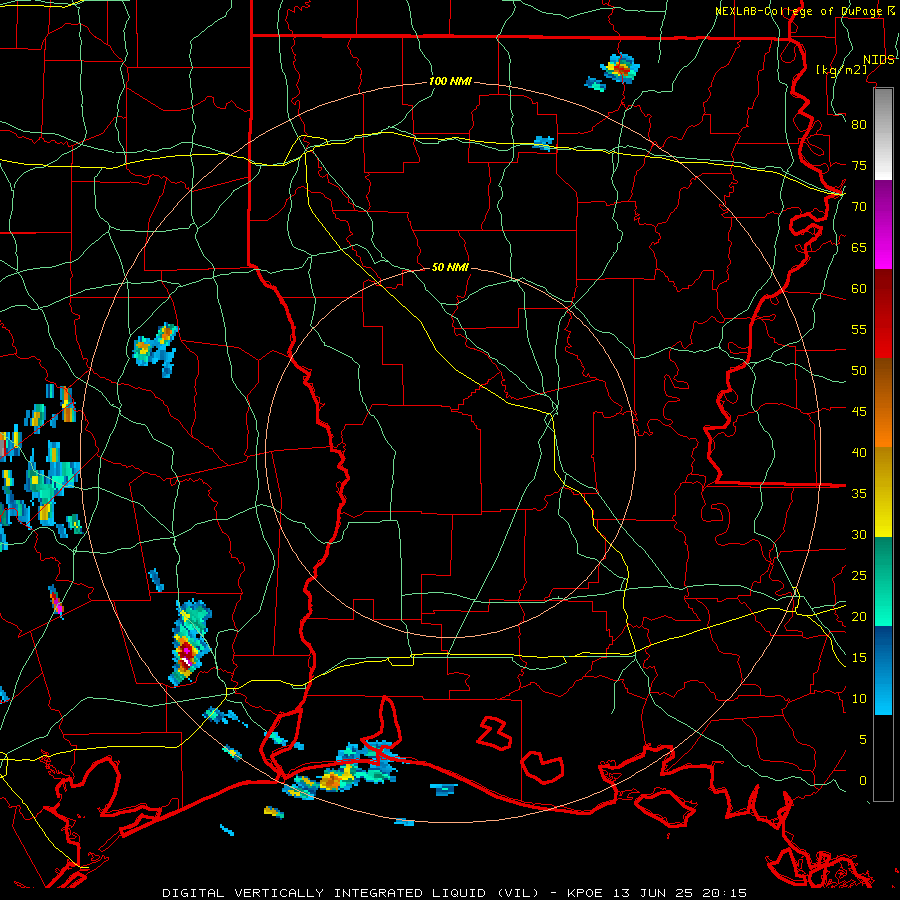The width and height of the screenshot is (900, 900).
Task: Click the 0 value on the scale
Action: [863, 781]
